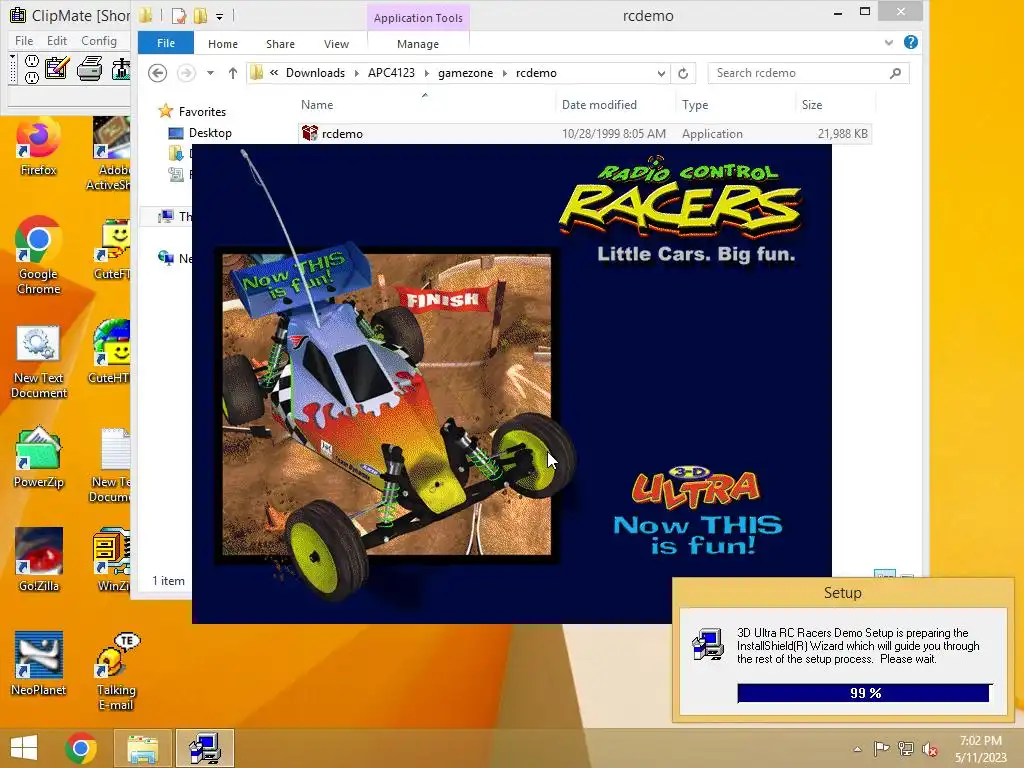Screen dimensions: 1024x768
Task: Select the rcdemo application file row
Action: coord(584,134)
